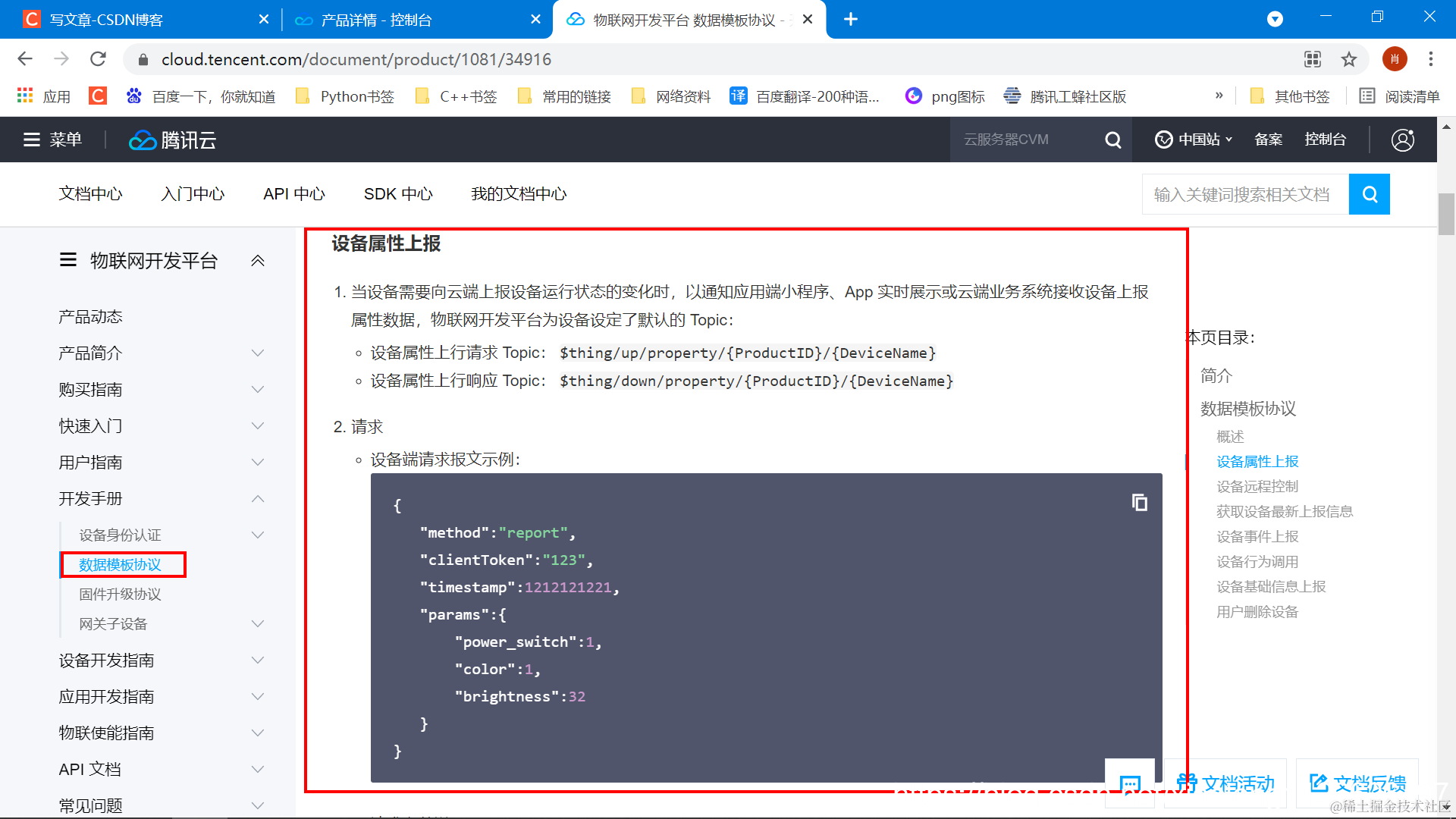
Task: Open the API 中心 menu item
Action: pyautogui.click(x=294, y=194)
